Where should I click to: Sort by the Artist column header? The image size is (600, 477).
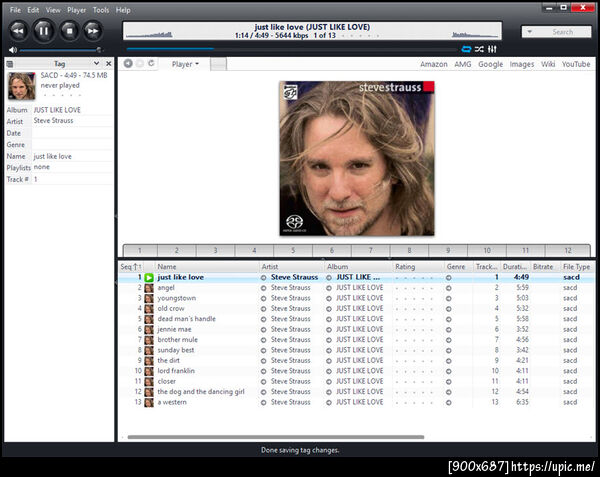pos(292,267)
